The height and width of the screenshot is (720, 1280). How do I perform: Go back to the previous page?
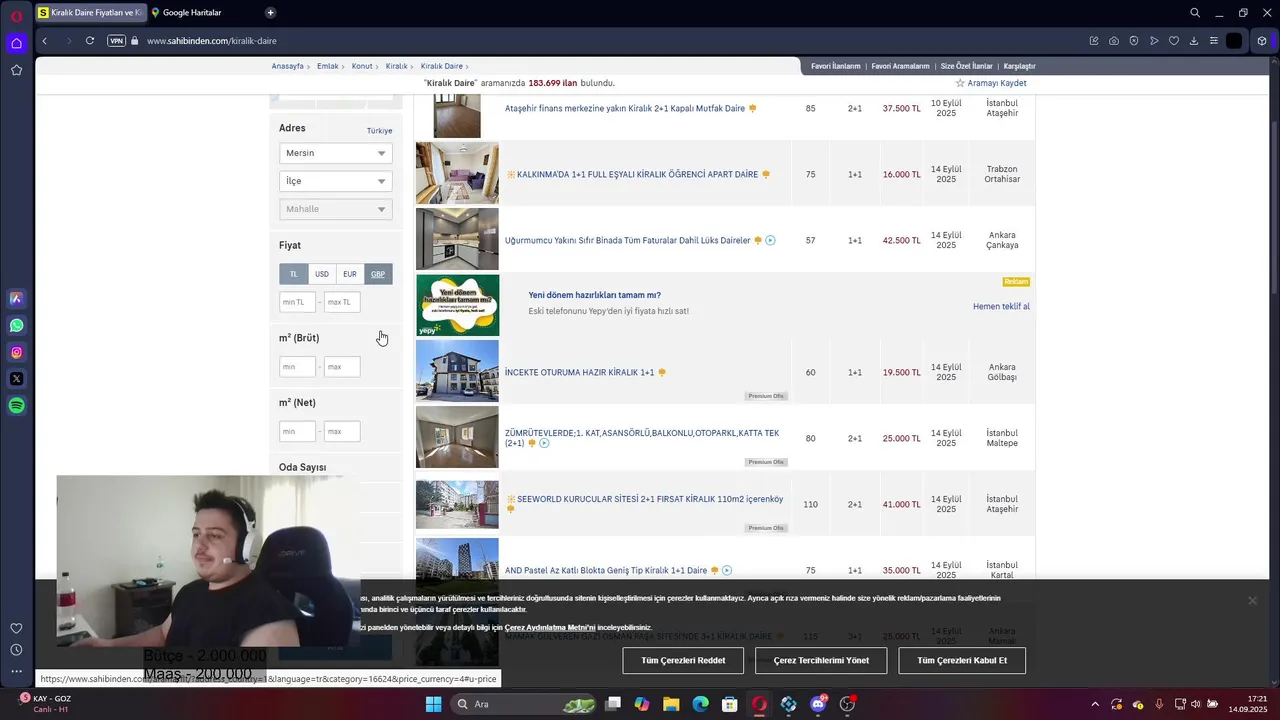(x=44, y=41)
